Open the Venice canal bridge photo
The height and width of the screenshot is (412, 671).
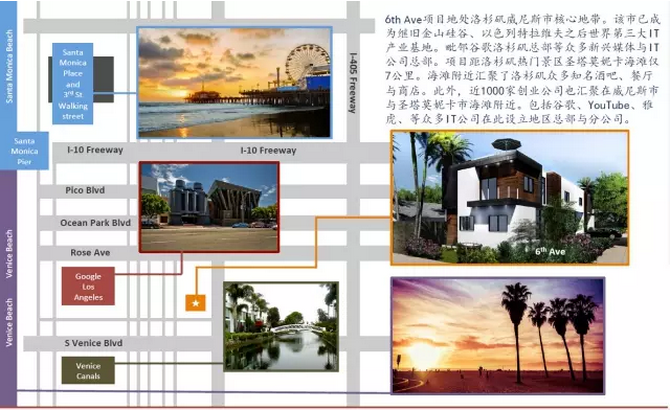pyautogui.click(x=281, y=326)
